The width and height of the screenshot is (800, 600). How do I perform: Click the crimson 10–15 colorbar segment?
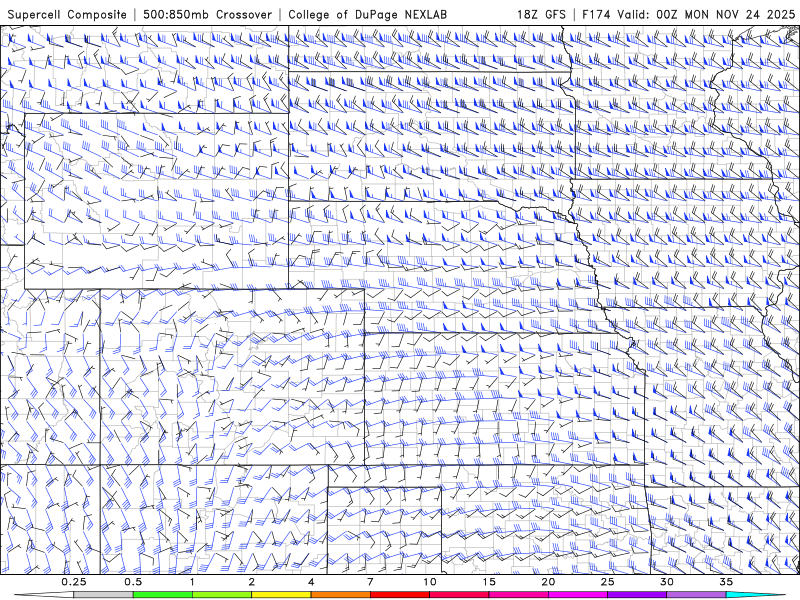click(459, 595)
